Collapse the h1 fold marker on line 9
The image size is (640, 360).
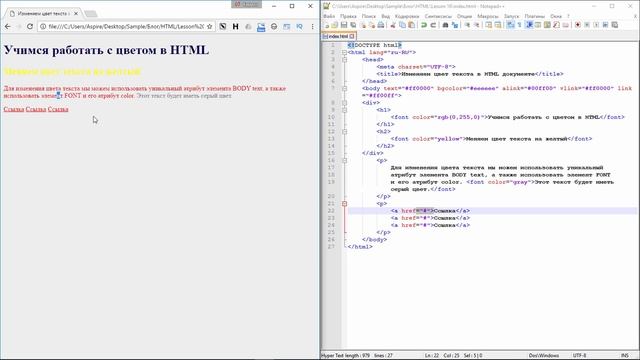point(344,110)
